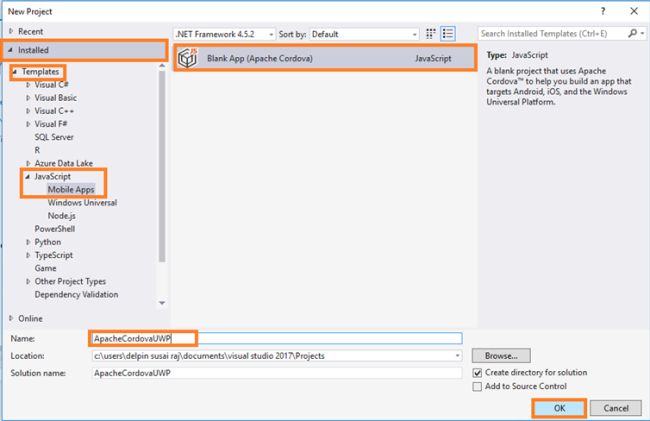Screen dimensions: 650x421
Task: Select Windows Universal under JavaScript
Action: [82, 203]
